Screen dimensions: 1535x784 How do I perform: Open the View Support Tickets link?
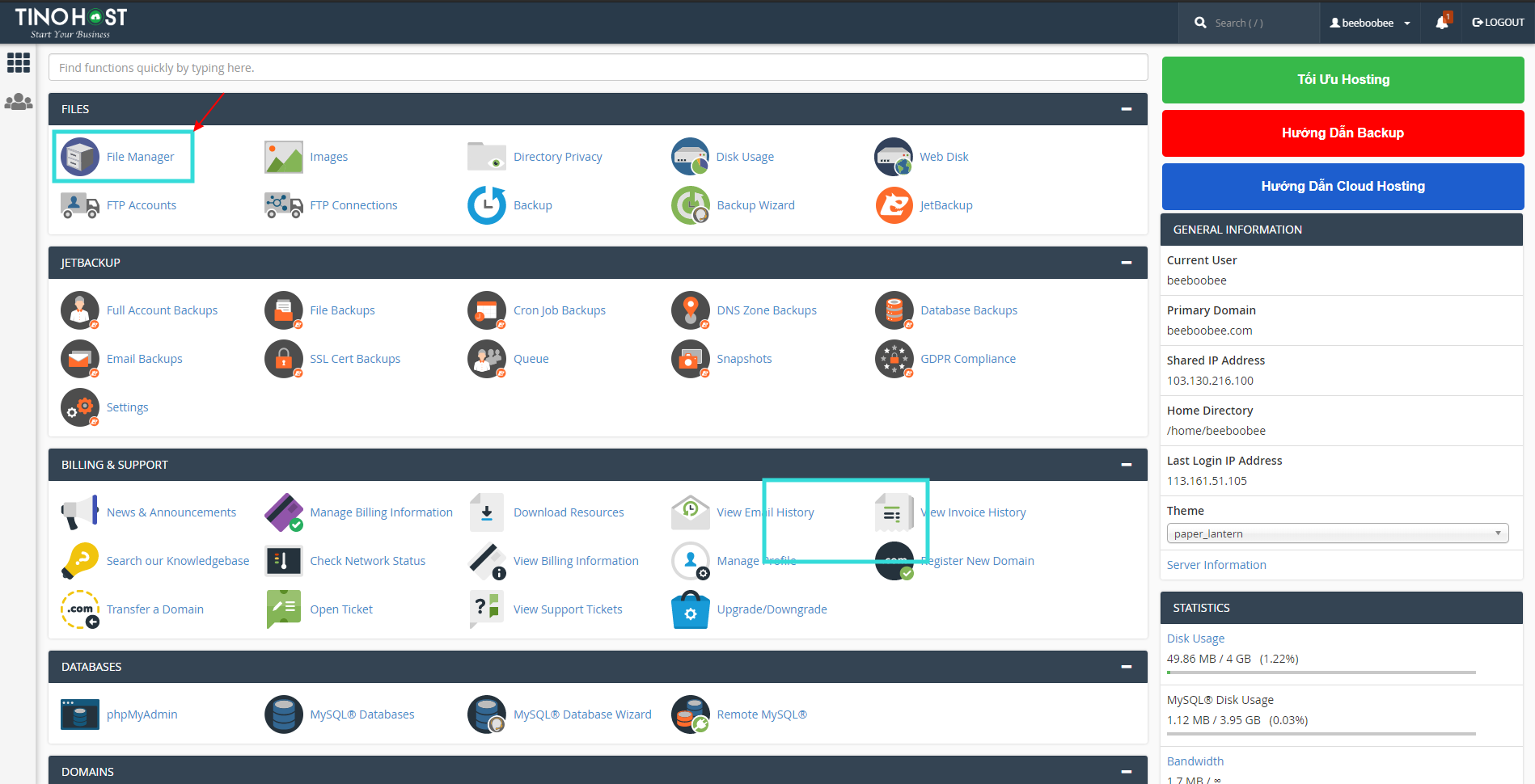click(x=568, y=609)
